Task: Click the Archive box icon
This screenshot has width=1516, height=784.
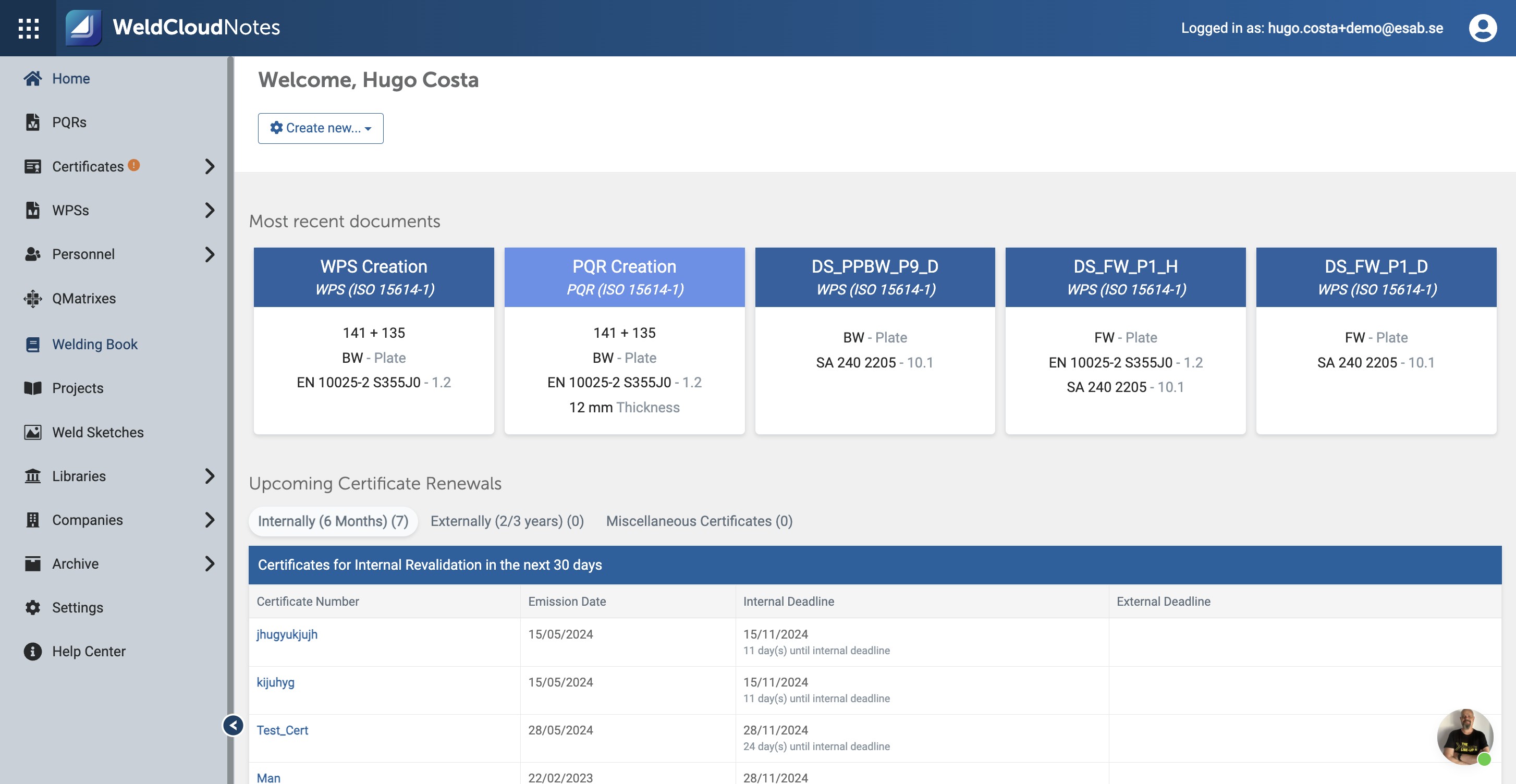Action: click(33, 563)
